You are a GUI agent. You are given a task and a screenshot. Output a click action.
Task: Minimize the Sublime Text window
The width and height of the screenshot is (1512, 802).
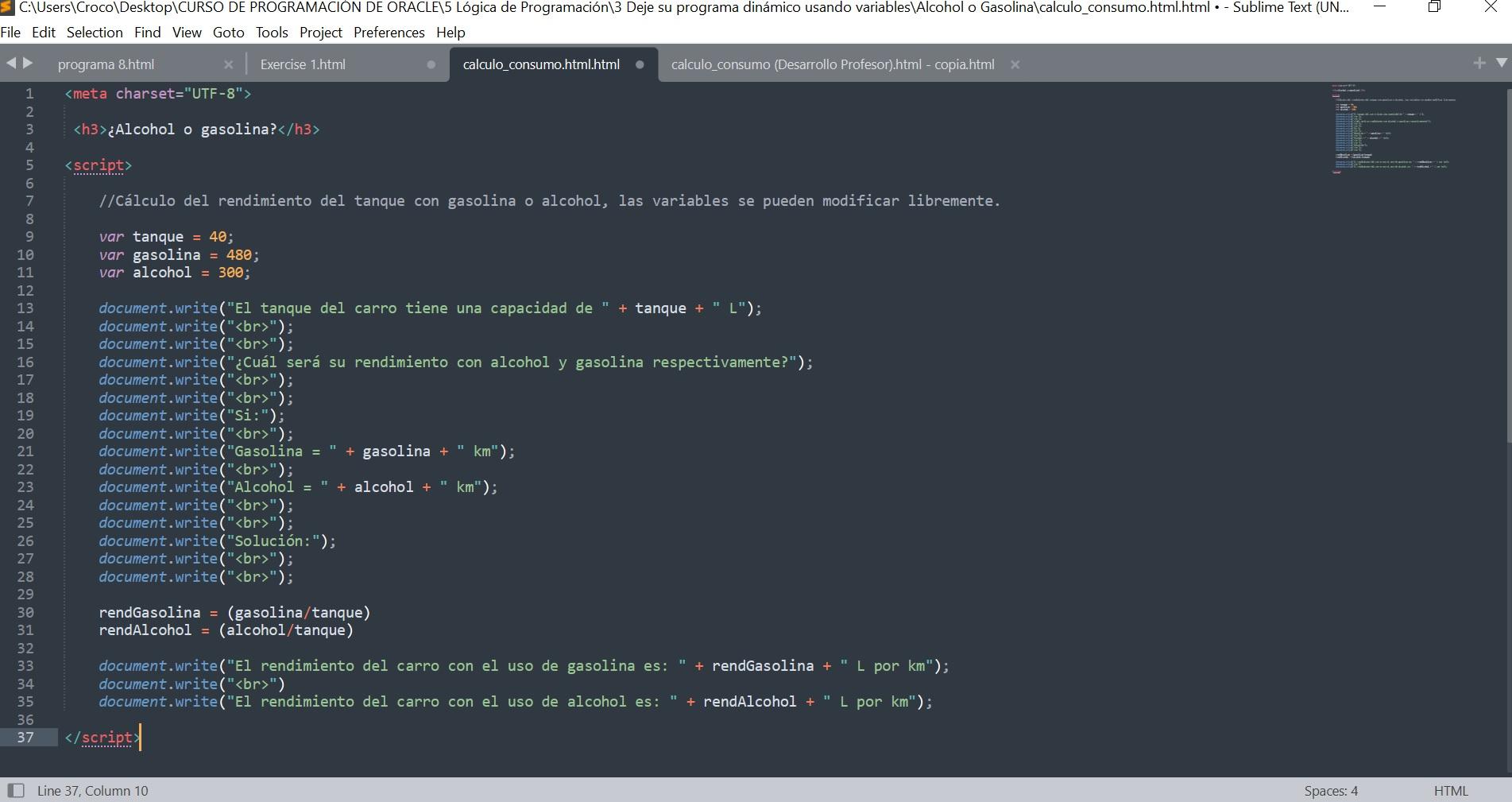1380,7
